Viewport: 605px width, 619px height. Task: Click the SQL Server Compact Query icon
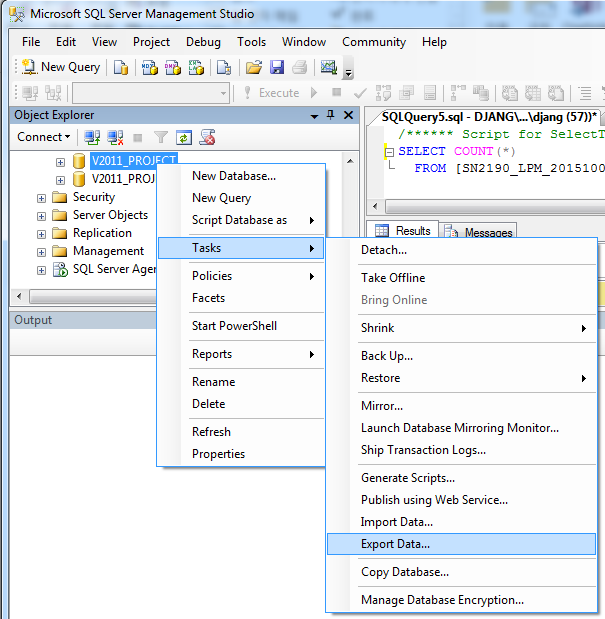coord(224,68)
